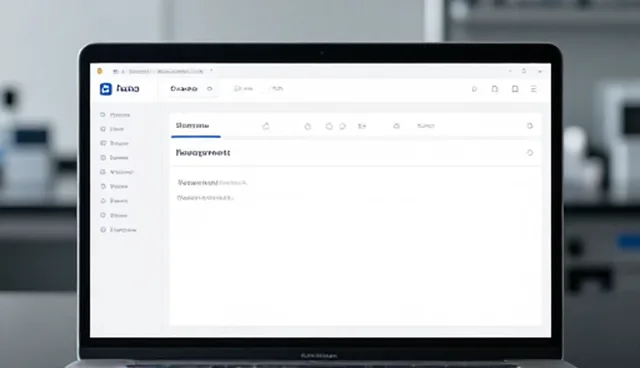This screenshot has width=640, height=368.
Task: Click the blue app logo in the header
Action: point(106,89)
